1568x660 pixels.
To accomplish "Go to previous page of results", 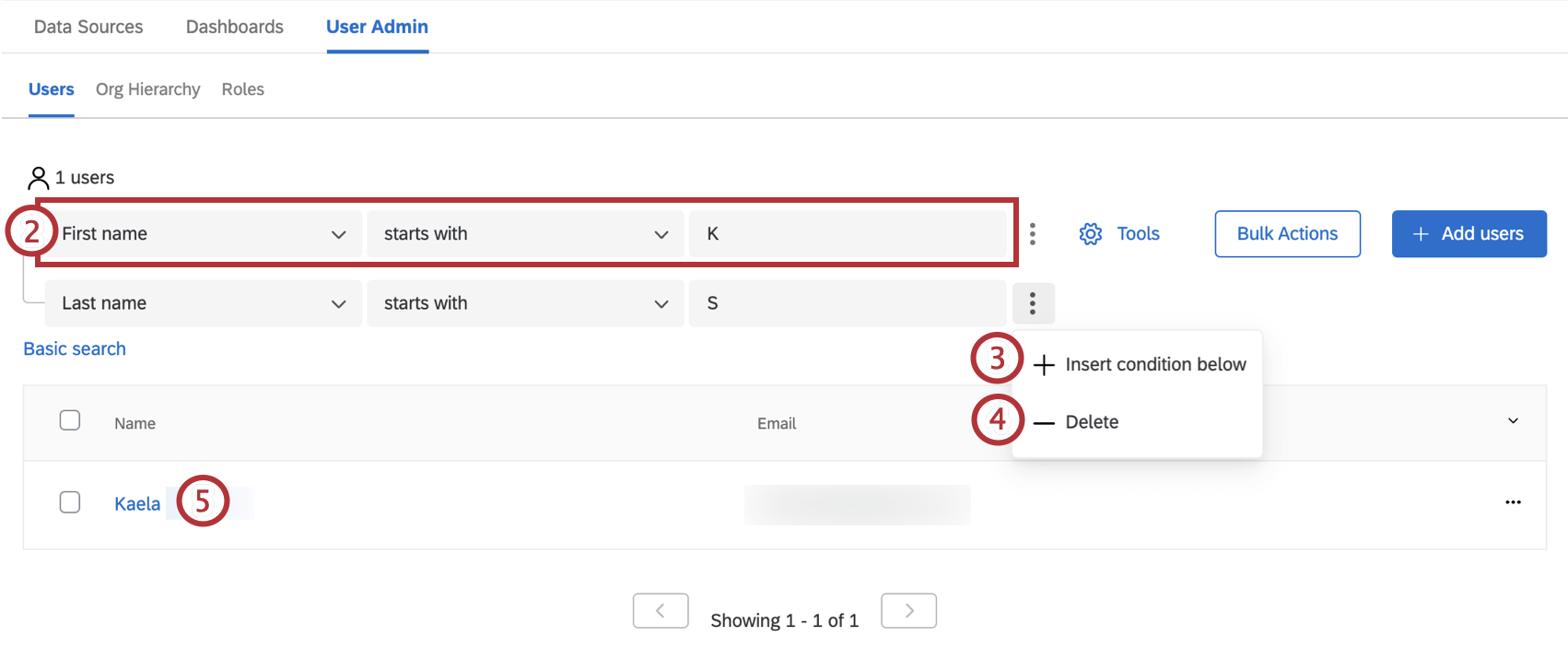I will [661, 610].
